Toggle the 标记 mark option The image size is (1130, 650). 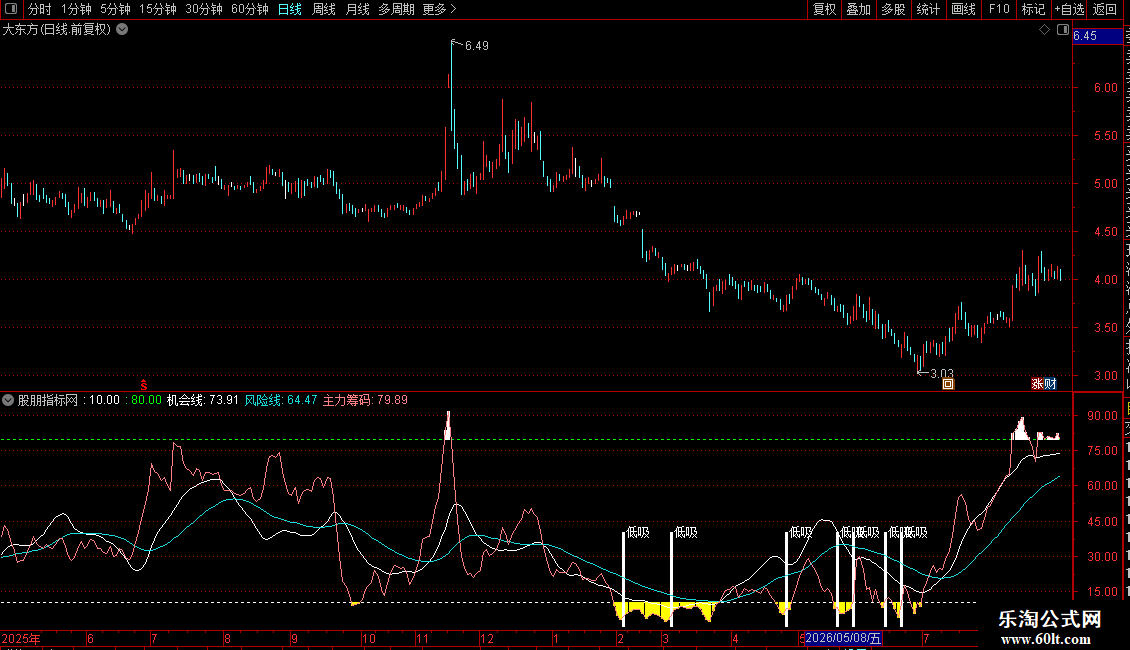coord(1033,9)
